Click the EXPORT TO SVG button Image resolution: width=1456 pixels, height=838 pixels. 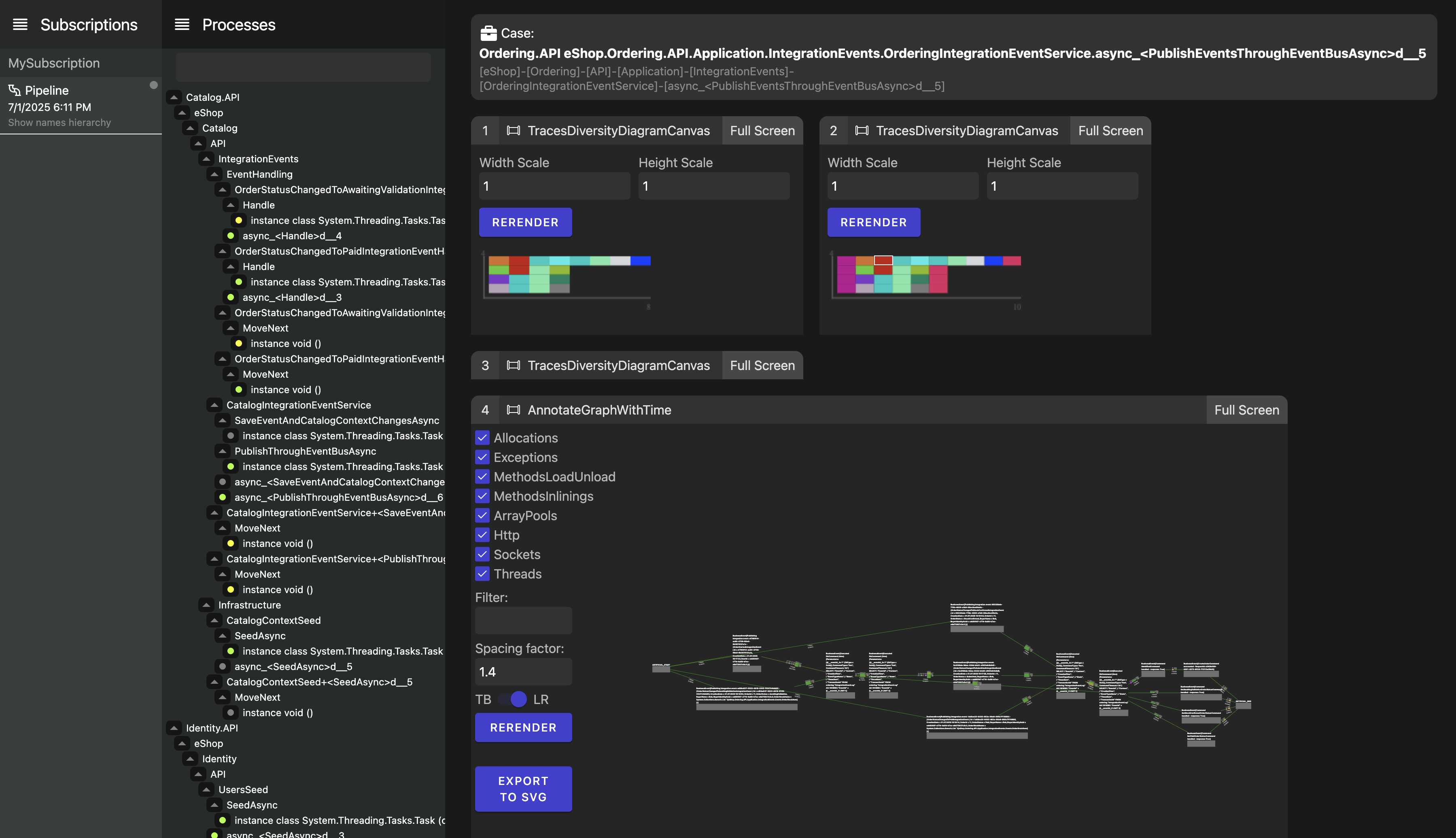click(x=523, y=789)
